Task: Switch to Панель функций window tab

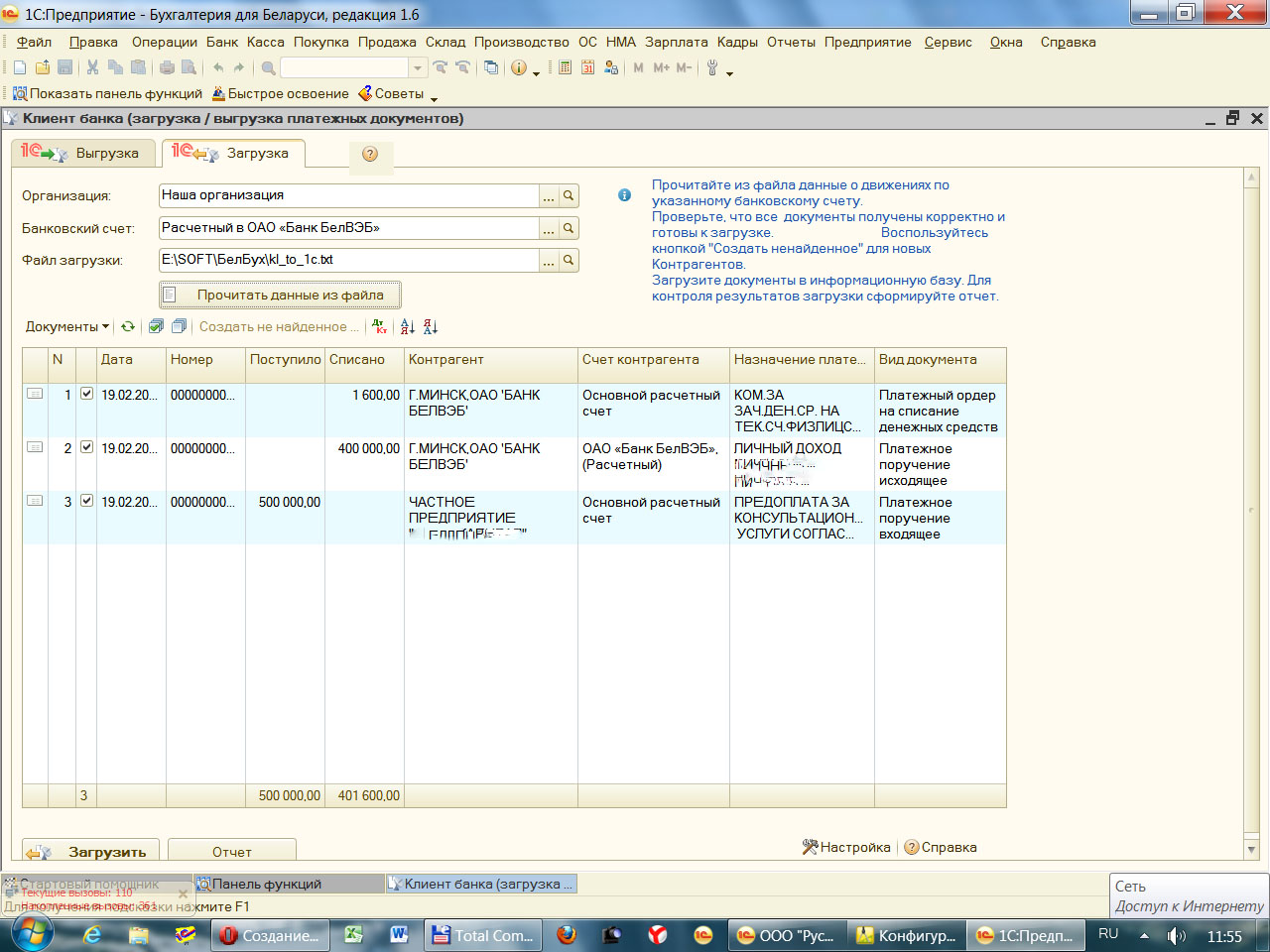Action: coord(289,884)
